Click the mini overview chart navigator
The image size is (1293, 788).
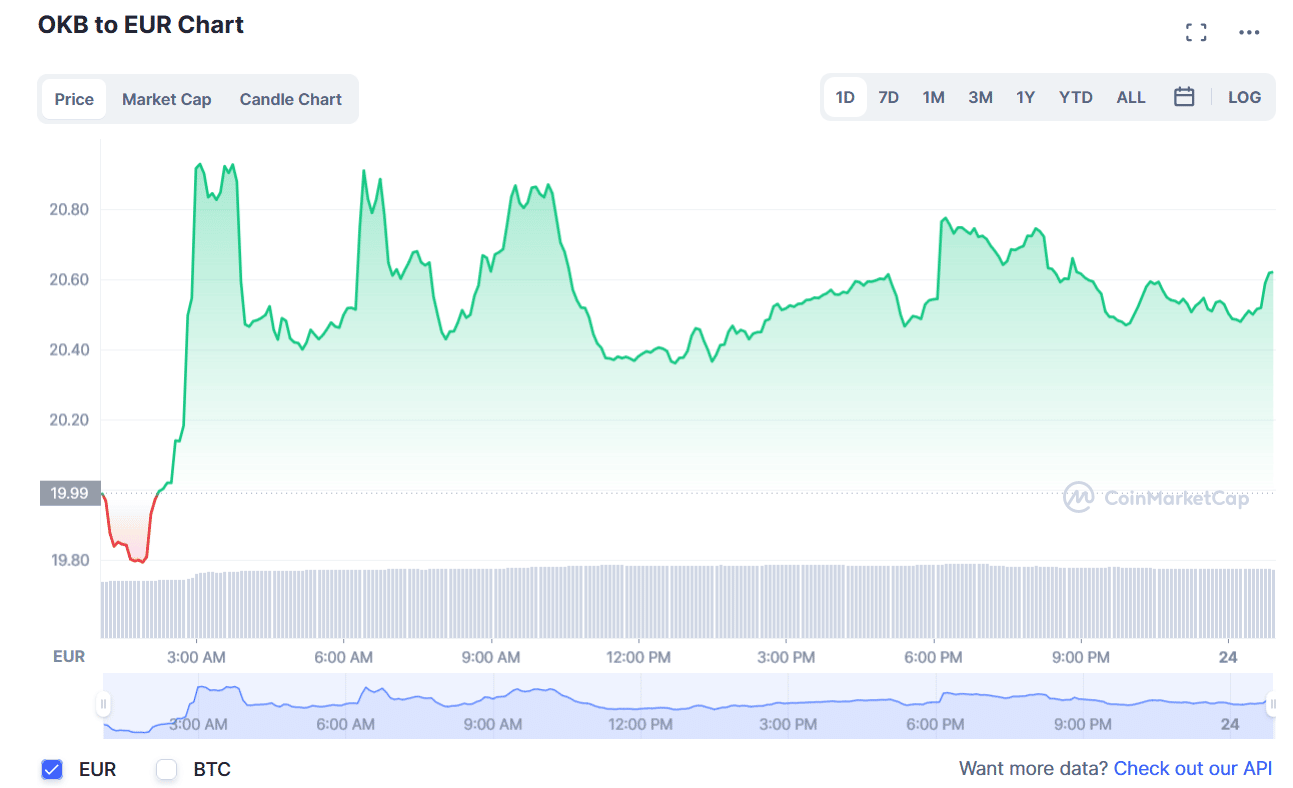(x=688, y=706)
